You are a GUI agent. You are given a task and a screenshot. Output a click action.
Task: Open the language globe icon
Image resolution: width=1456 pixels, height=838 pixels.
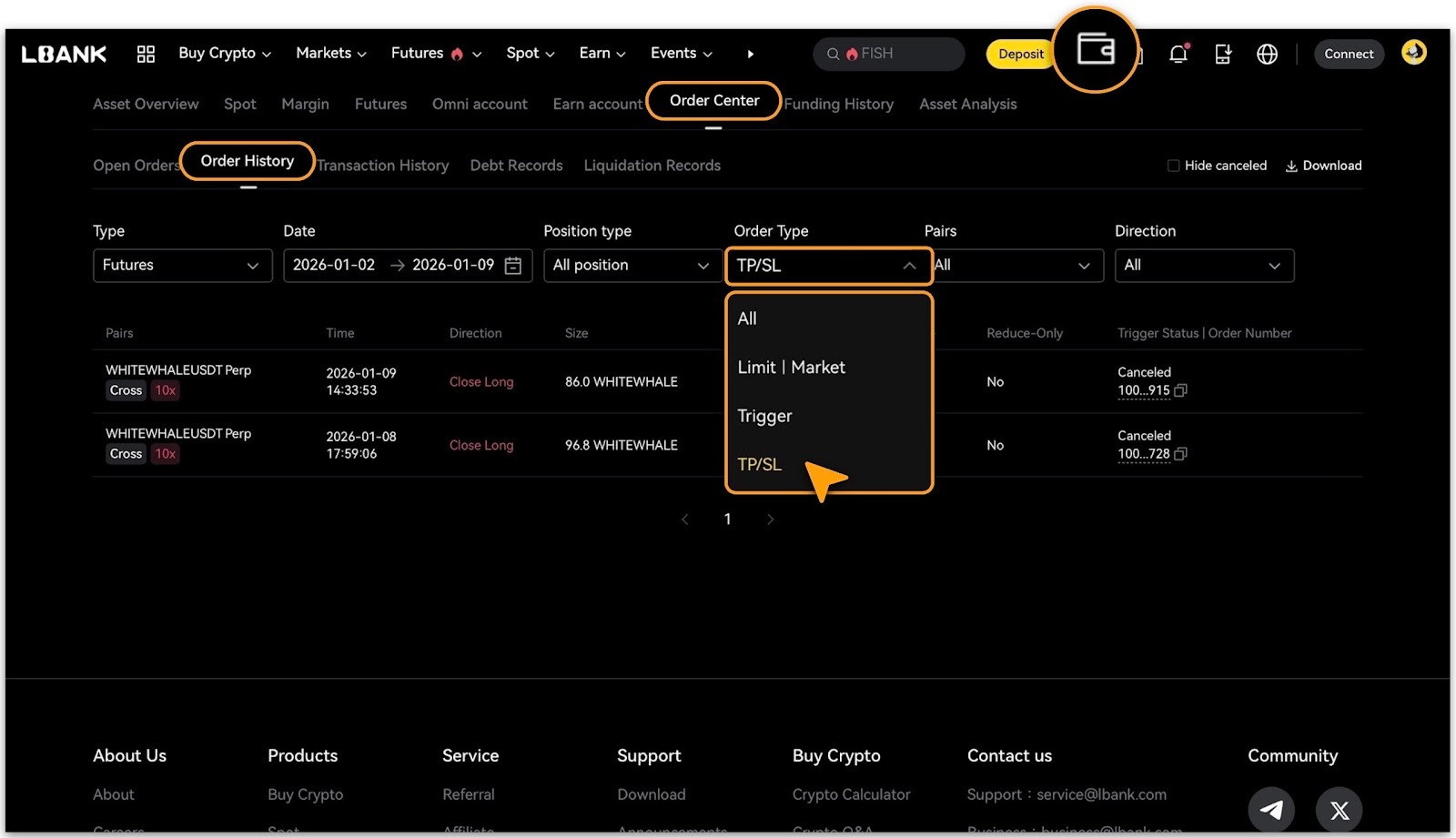[x=1267, y=54]
